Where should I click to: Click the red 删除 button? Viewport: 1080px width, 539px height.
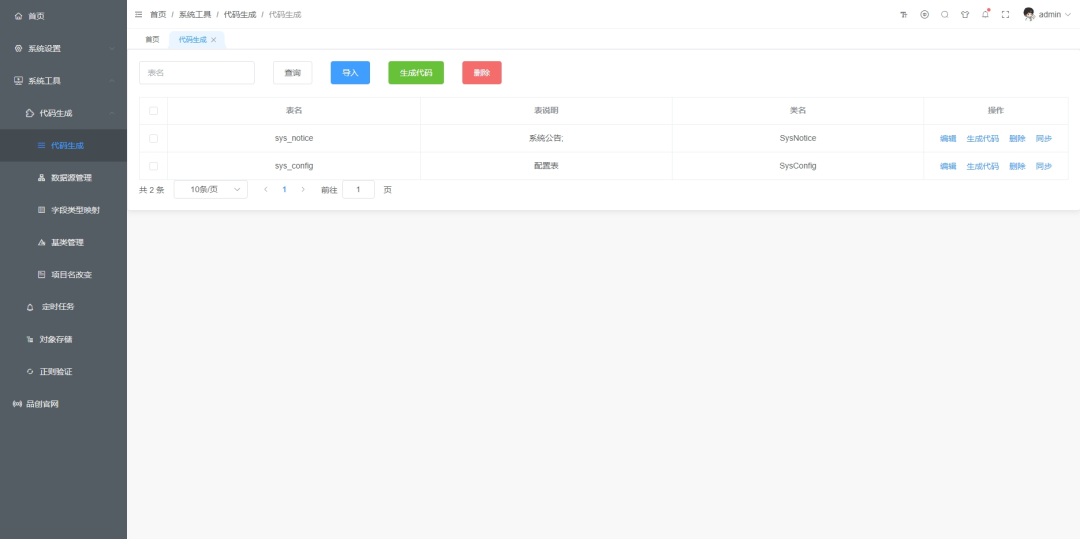(481, 72)
